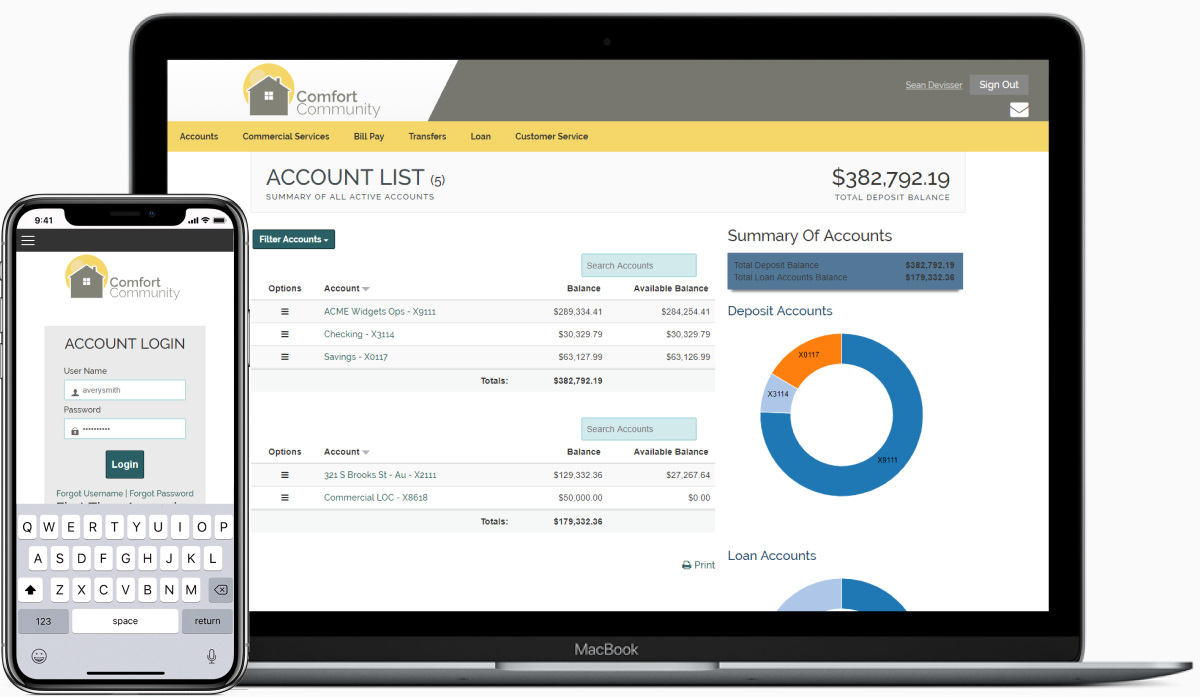
Task: Open Commercial LOC - X8618 account
Action: coord(376,498)
